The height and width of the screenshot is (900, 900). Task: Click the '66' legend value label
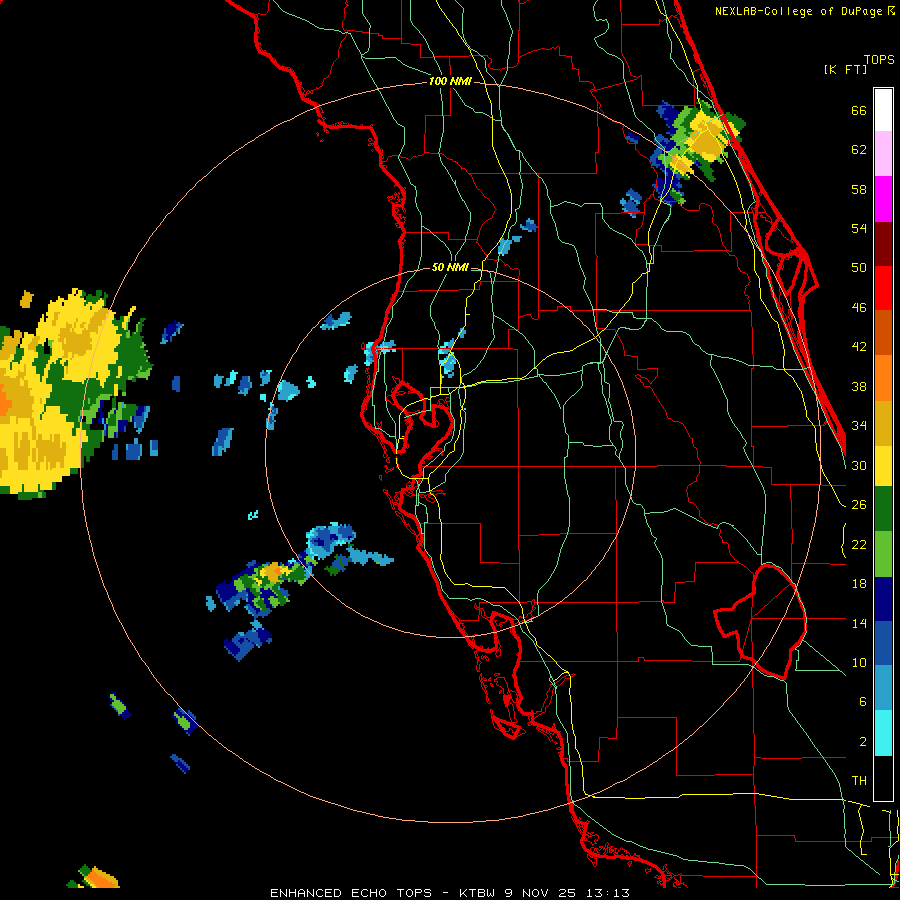(x=859, y=111)
